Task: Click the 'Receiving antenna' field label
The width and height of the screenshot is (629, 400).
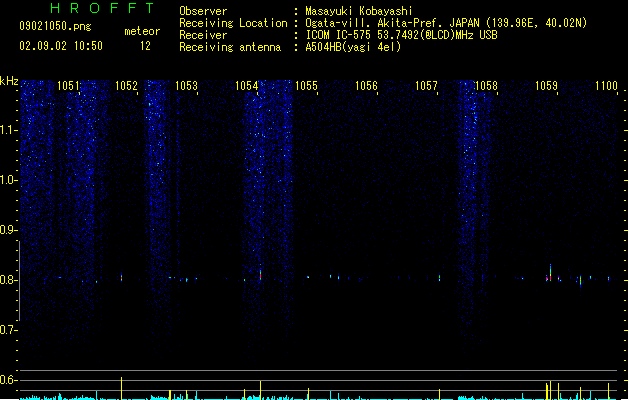Action: (230, 47)
